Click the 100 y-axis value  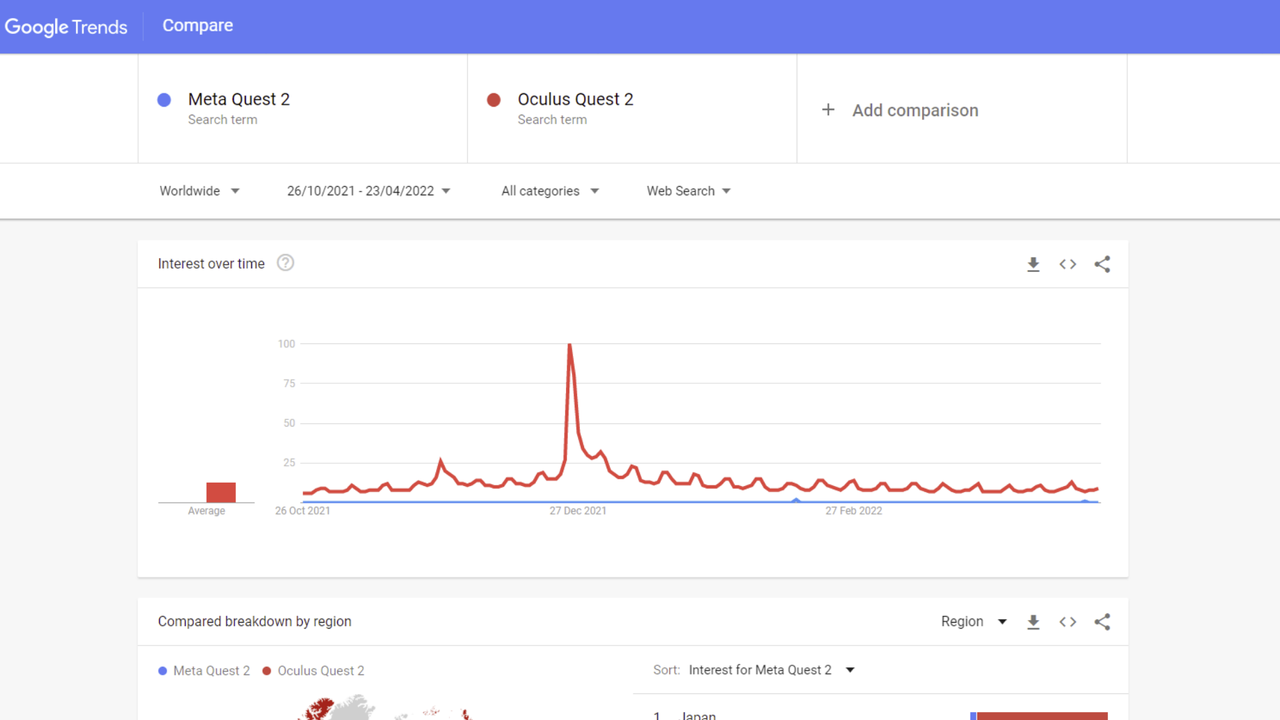(287, 344)
